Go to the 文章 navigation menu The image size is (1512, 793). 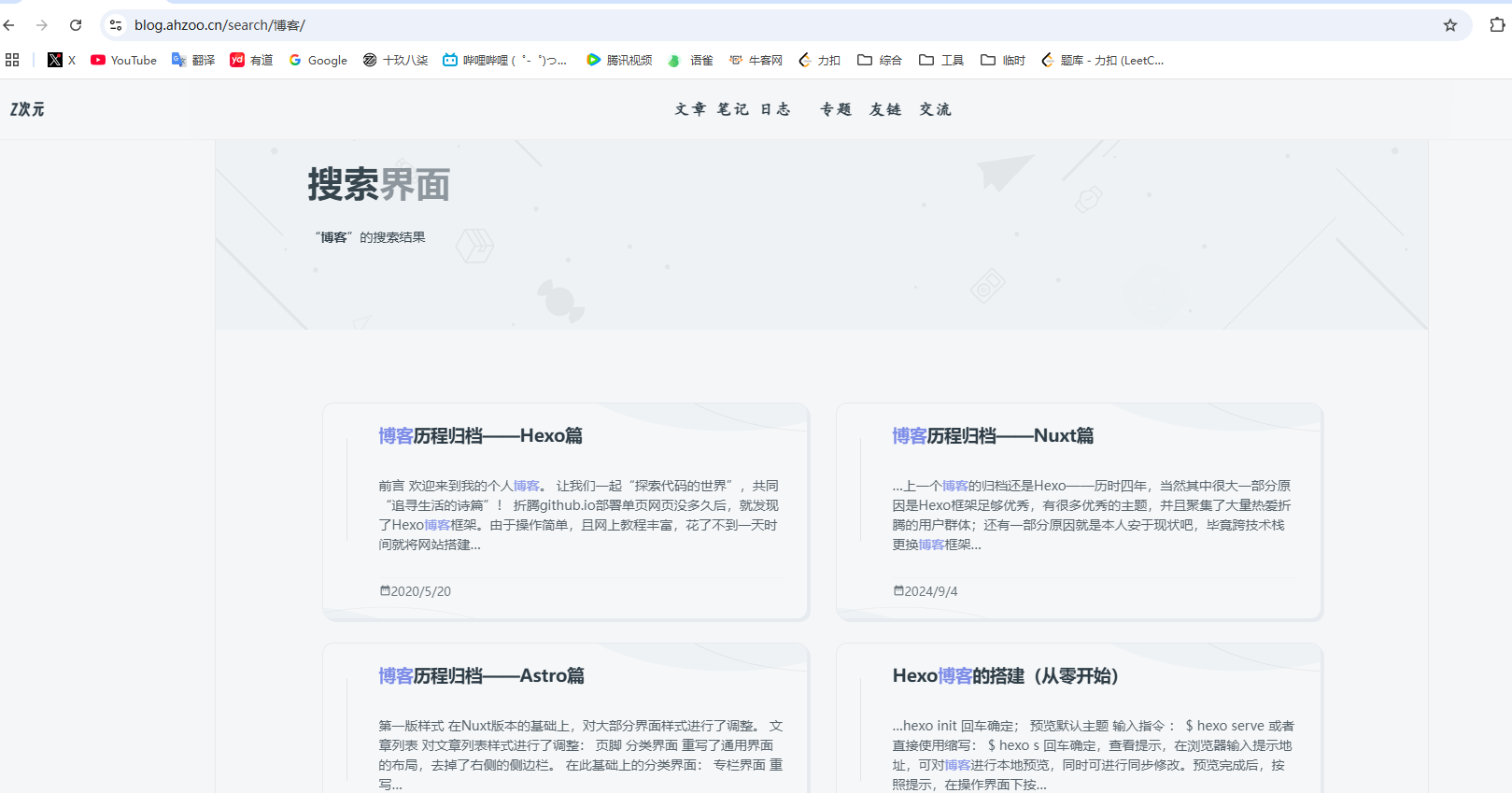(690, 109)
